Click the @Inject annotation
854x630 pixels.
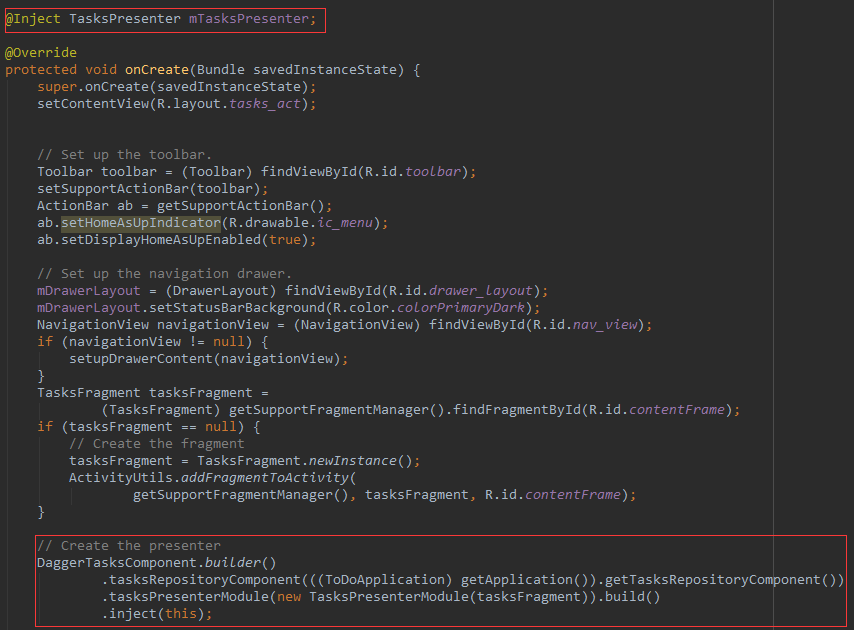33,19
